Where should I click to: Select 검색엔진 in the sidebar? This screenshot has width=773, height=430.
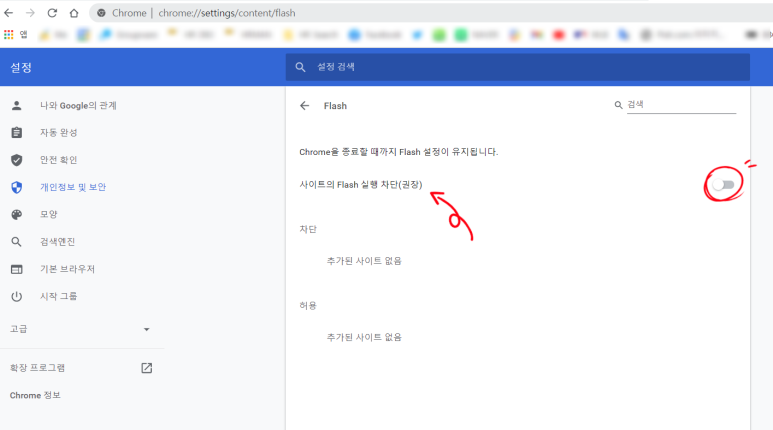[x=57, y=242]
